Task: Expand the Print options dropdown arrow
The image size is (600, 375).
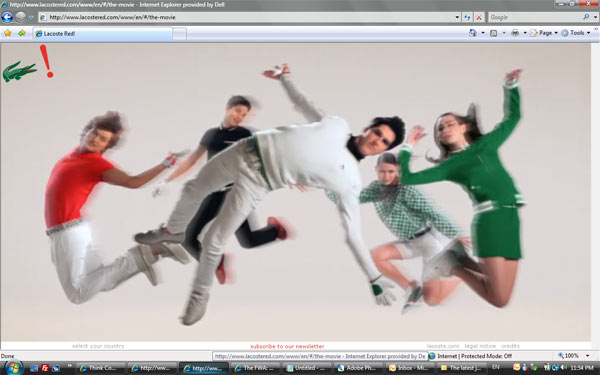Action: pyautogui.click(x=525, y=33)
